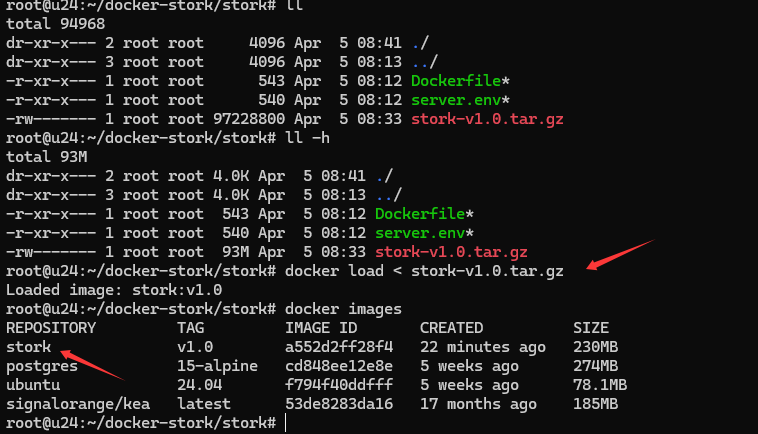Click the 'll -h' command text
The height and width of the screenshot is (434, 758).
click(x=307, y=138)
